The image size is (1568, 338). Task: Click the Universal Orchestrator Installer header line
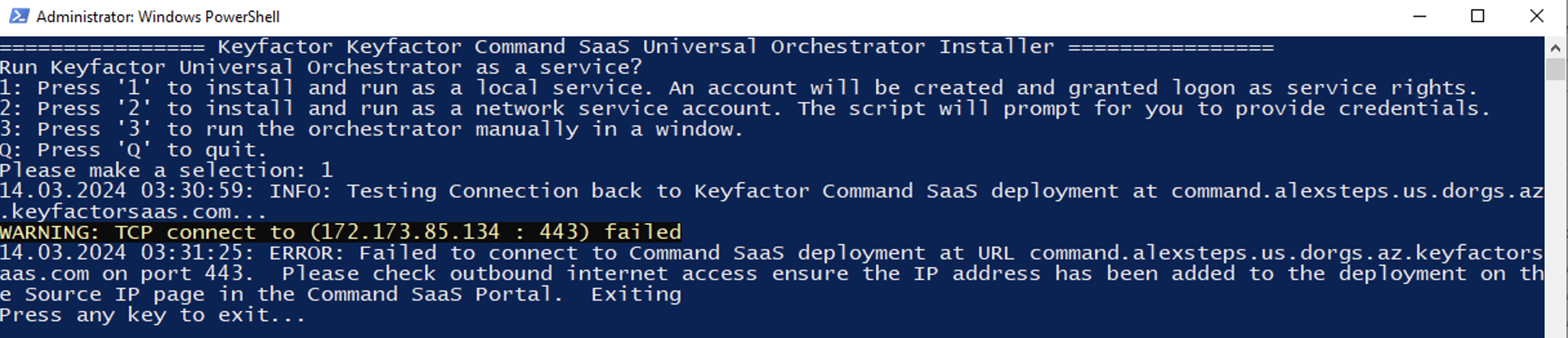[636, 47]
